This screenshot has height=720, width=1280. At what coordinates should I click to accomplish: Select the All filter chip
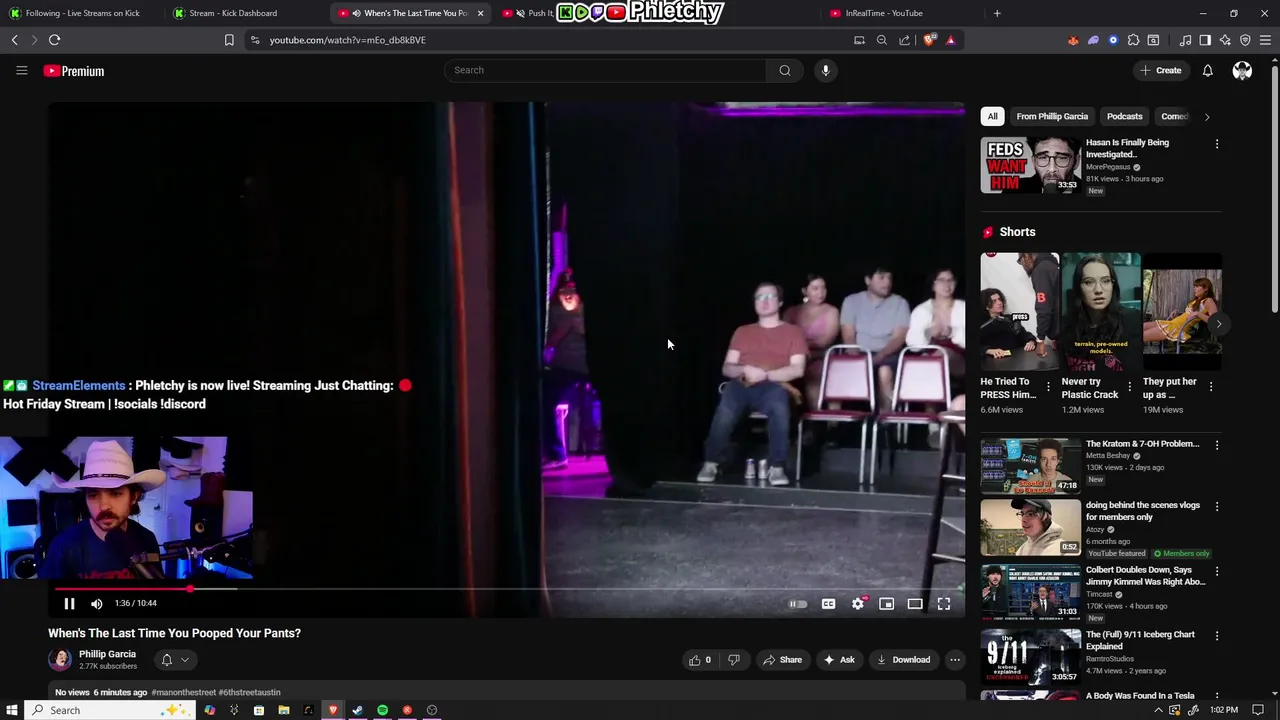pyautogui.click(x=992, y=116)
